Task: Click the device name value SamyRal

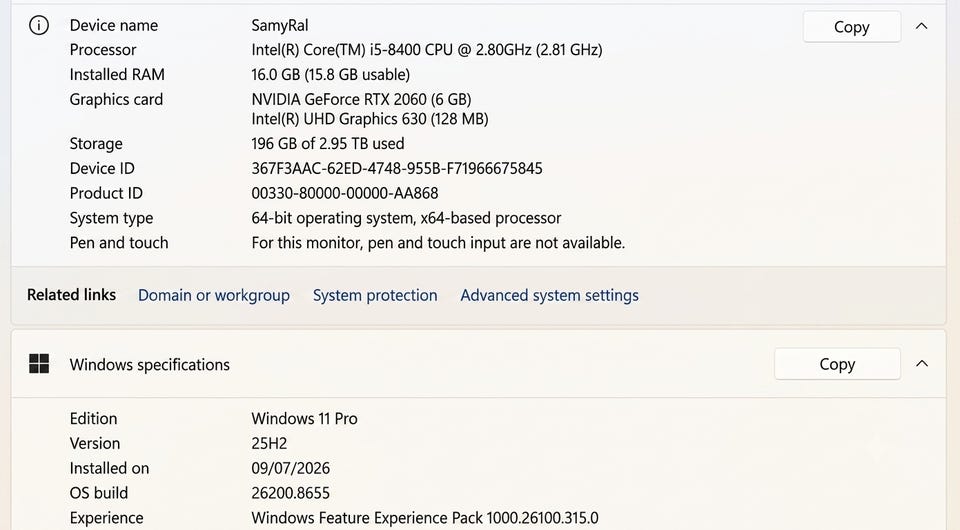Action: coord(280,25)
